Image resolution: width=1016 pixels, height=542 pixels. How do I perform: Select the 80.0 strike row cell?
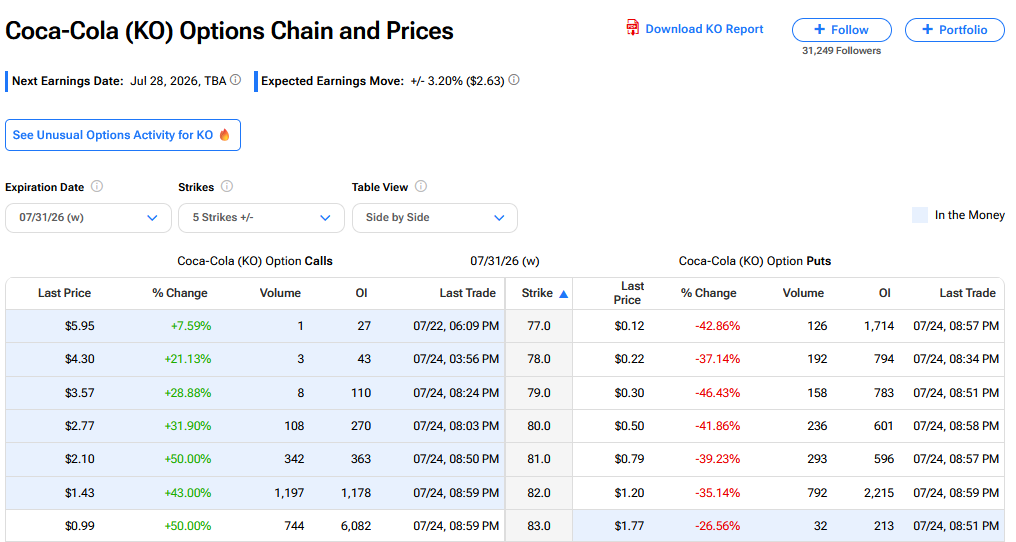(x=538, y=426)
